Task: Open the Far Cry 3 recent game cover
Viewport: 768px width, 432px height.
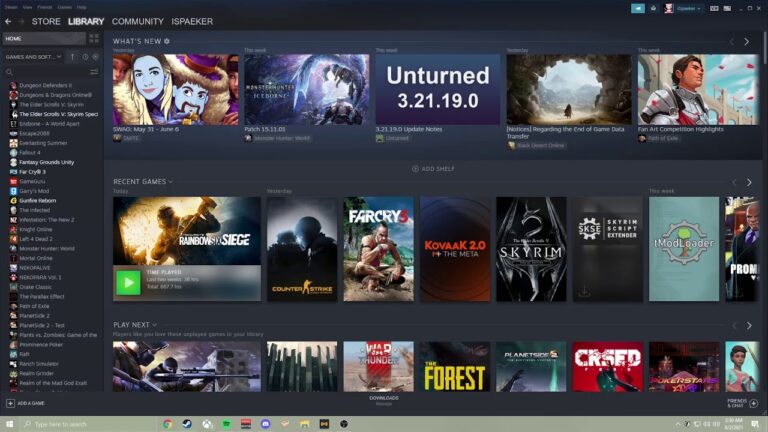Action: pos(378,249)
